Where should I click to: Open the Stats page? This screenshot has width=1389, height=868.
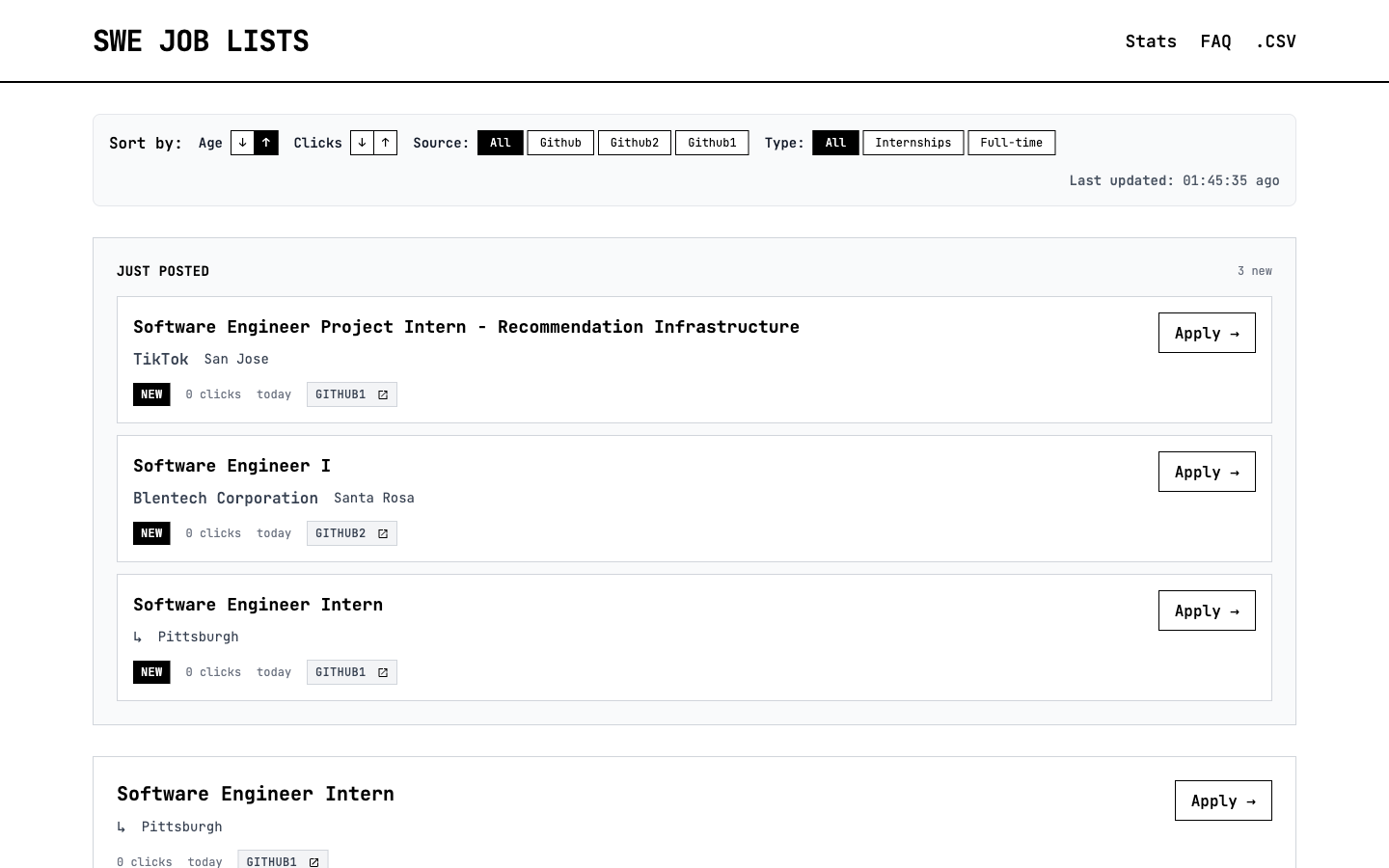(x=1151, y=41)
